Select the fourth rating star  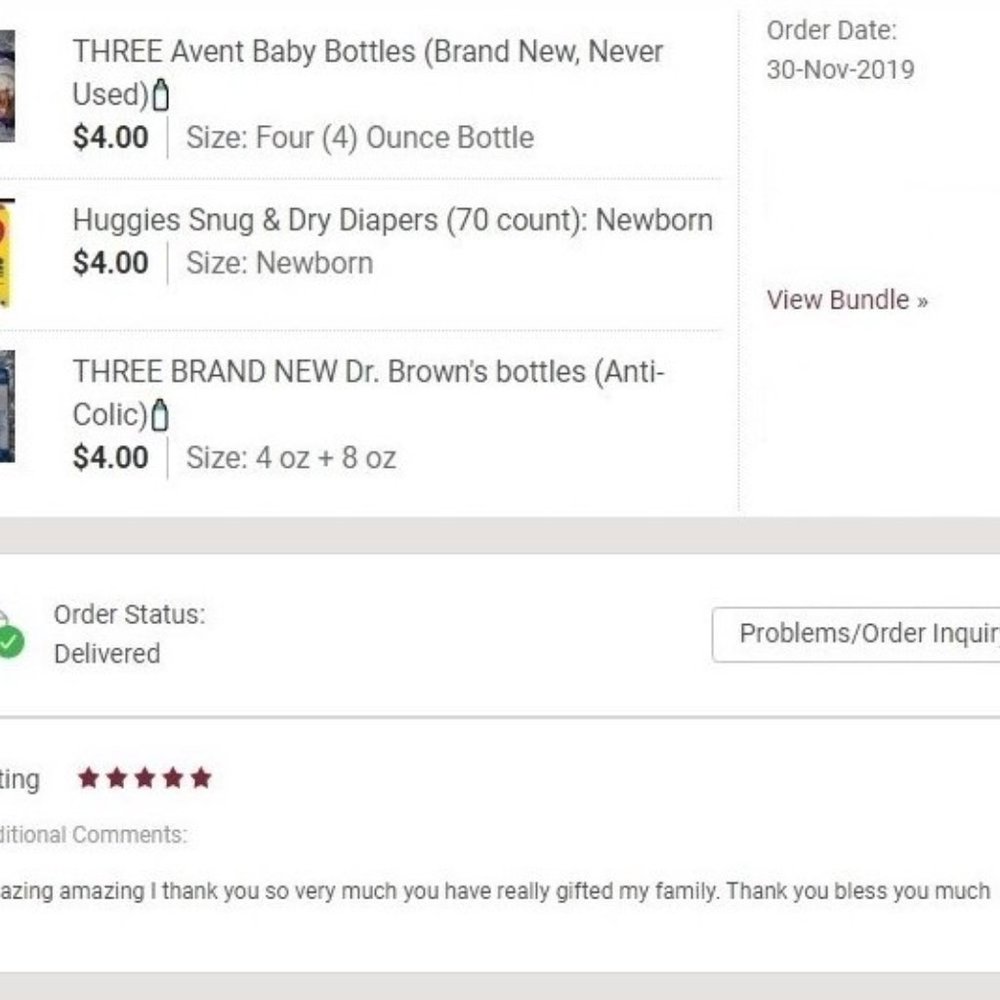pos(172,778)
